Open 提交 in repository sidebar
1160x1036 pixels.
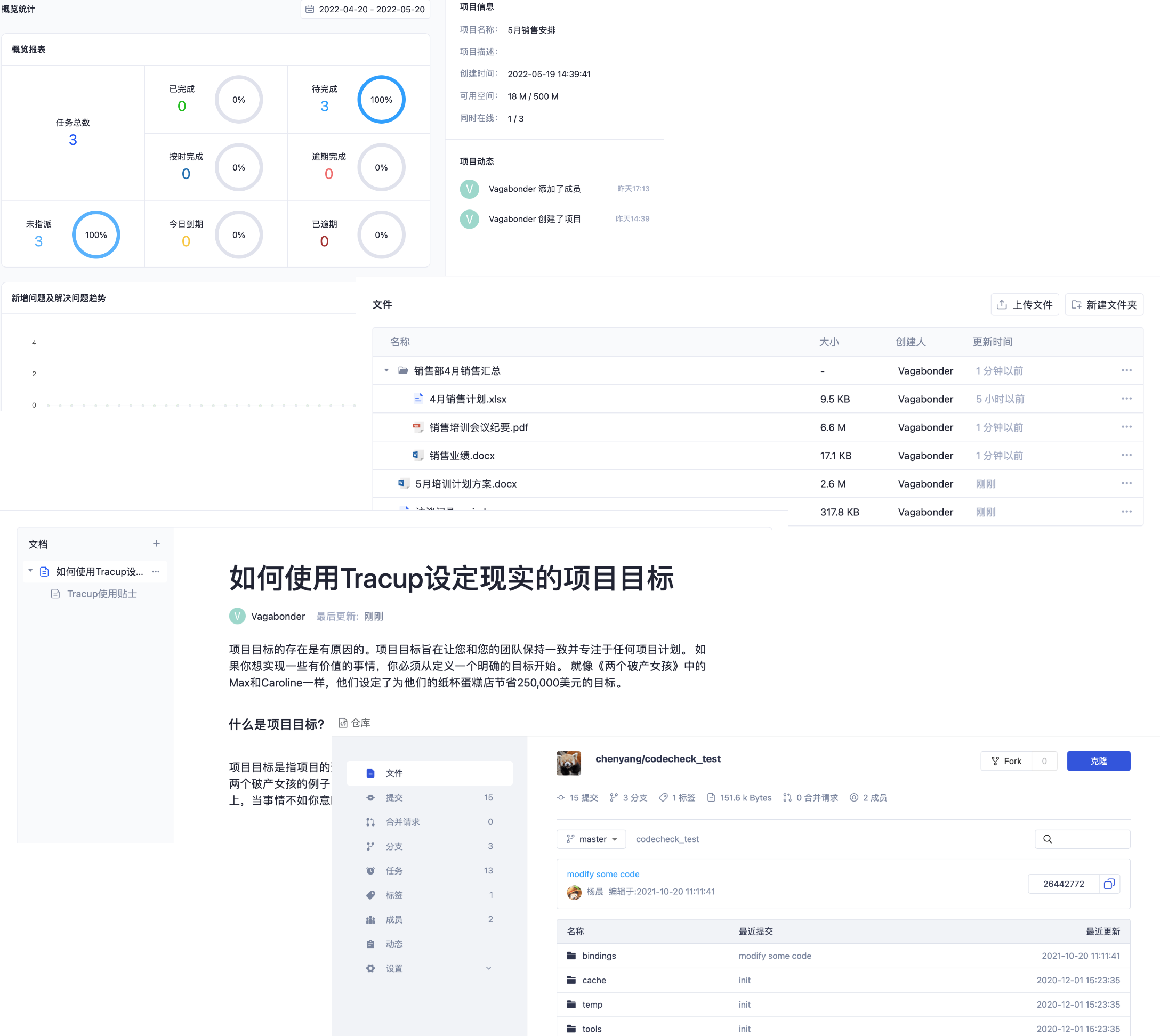point(394,797)
